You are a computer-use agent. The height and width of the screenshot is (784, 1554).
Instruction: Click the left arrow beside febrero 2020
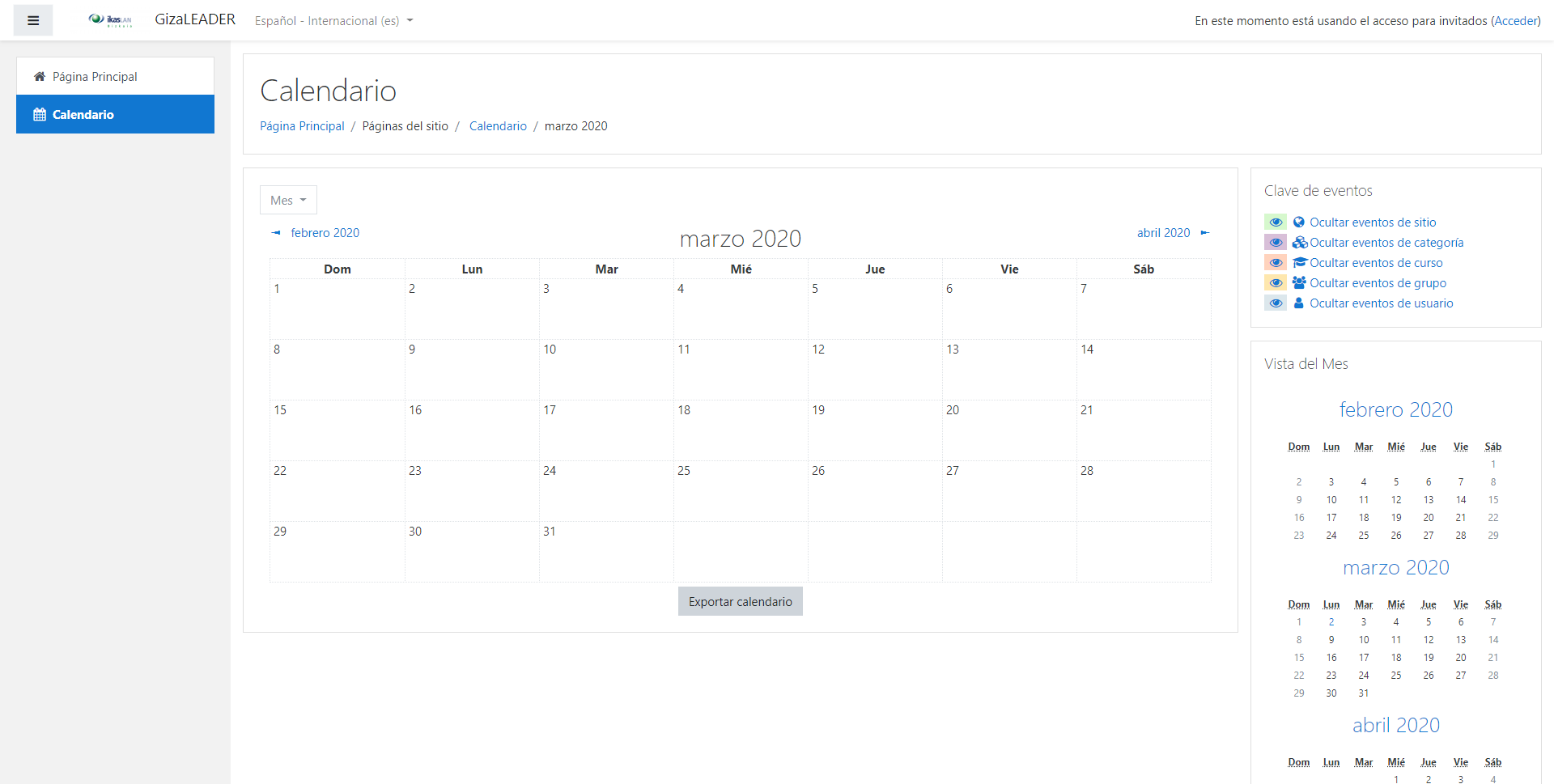pyautogui.click(x=276, y=233)
